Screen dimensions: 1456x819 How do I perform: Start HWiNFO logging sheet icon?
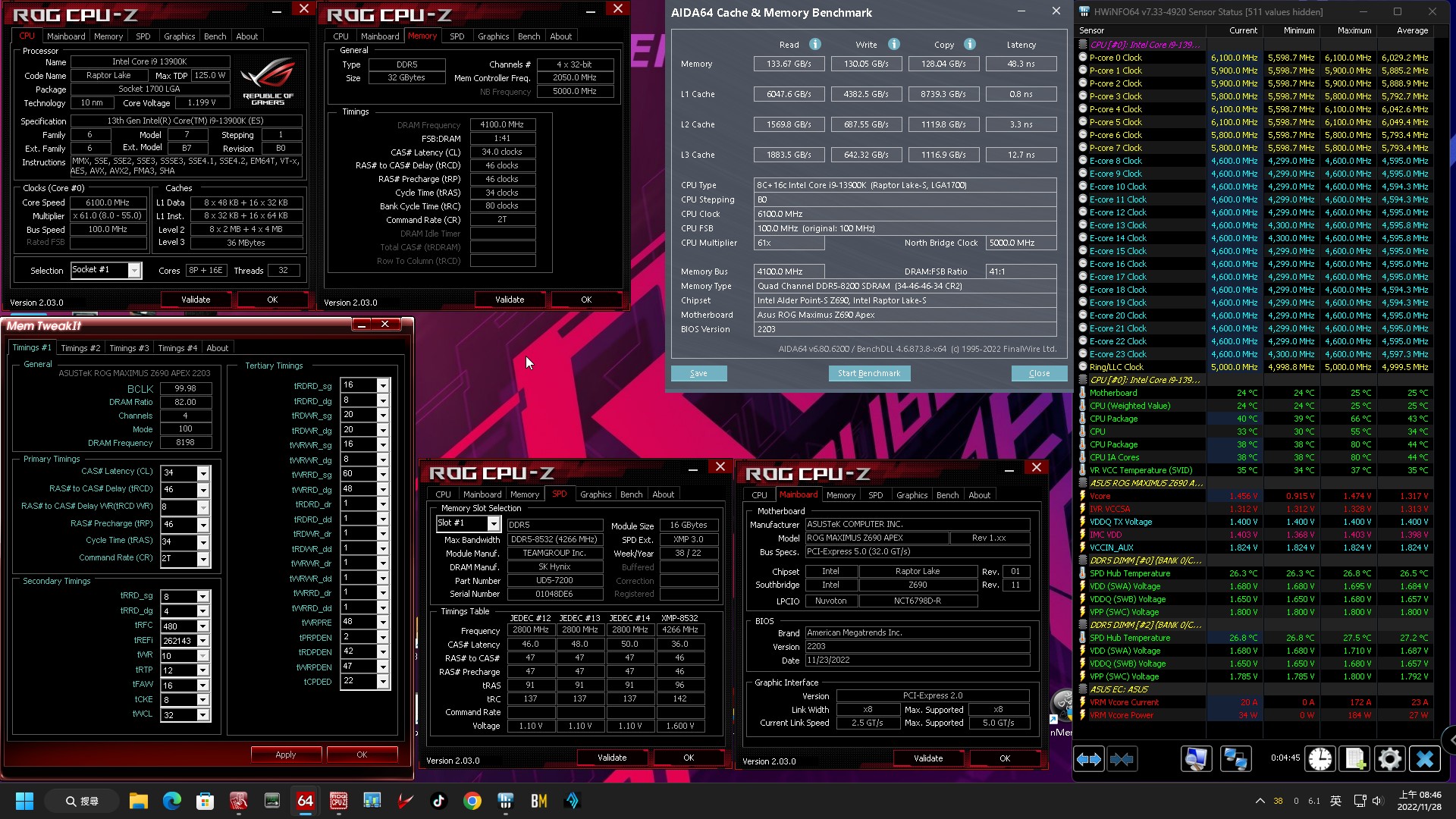(x=1355, y=759)
